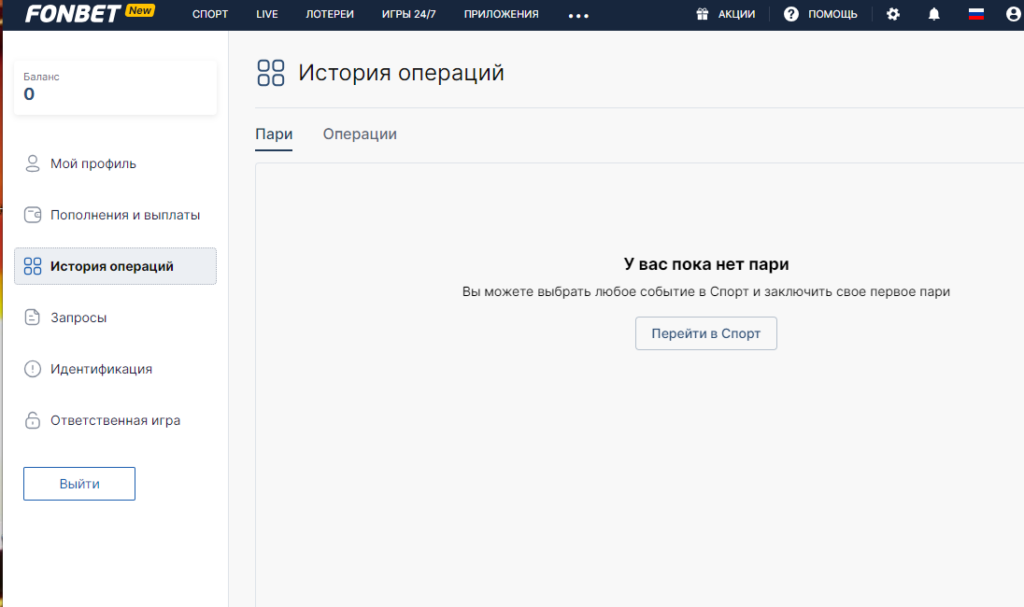Click the wallet icon for Пополнения и выплаты
The width and height of the screenshot is (1024, 607).
coord(32,215)
